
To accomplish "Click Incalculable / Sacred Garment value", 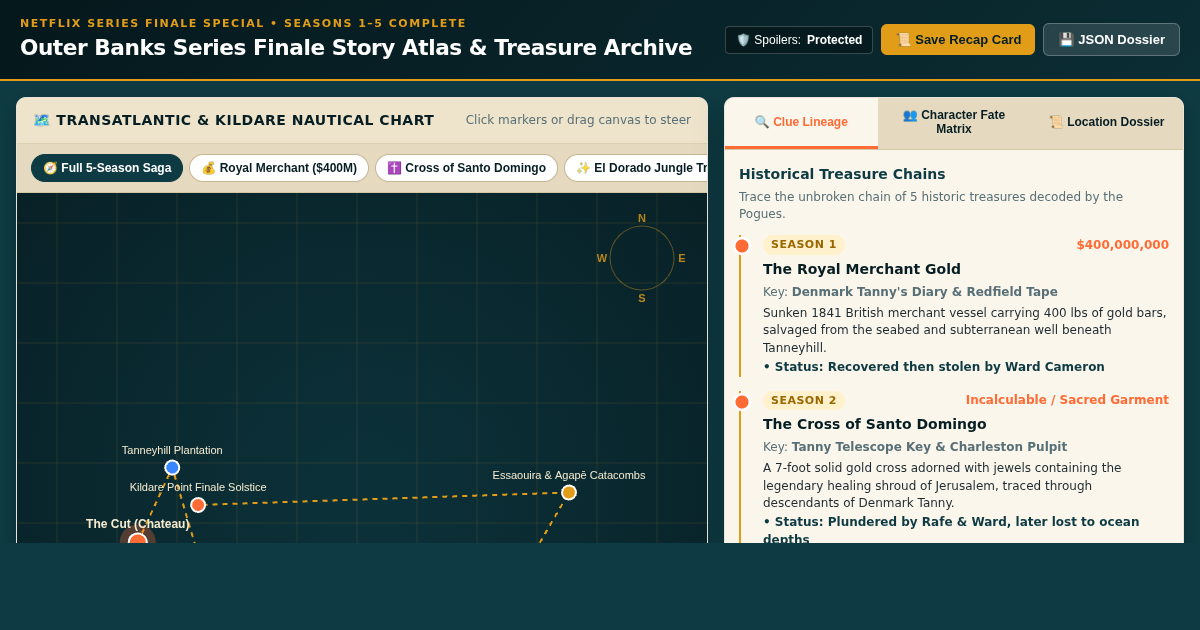I will (1067, 400).
